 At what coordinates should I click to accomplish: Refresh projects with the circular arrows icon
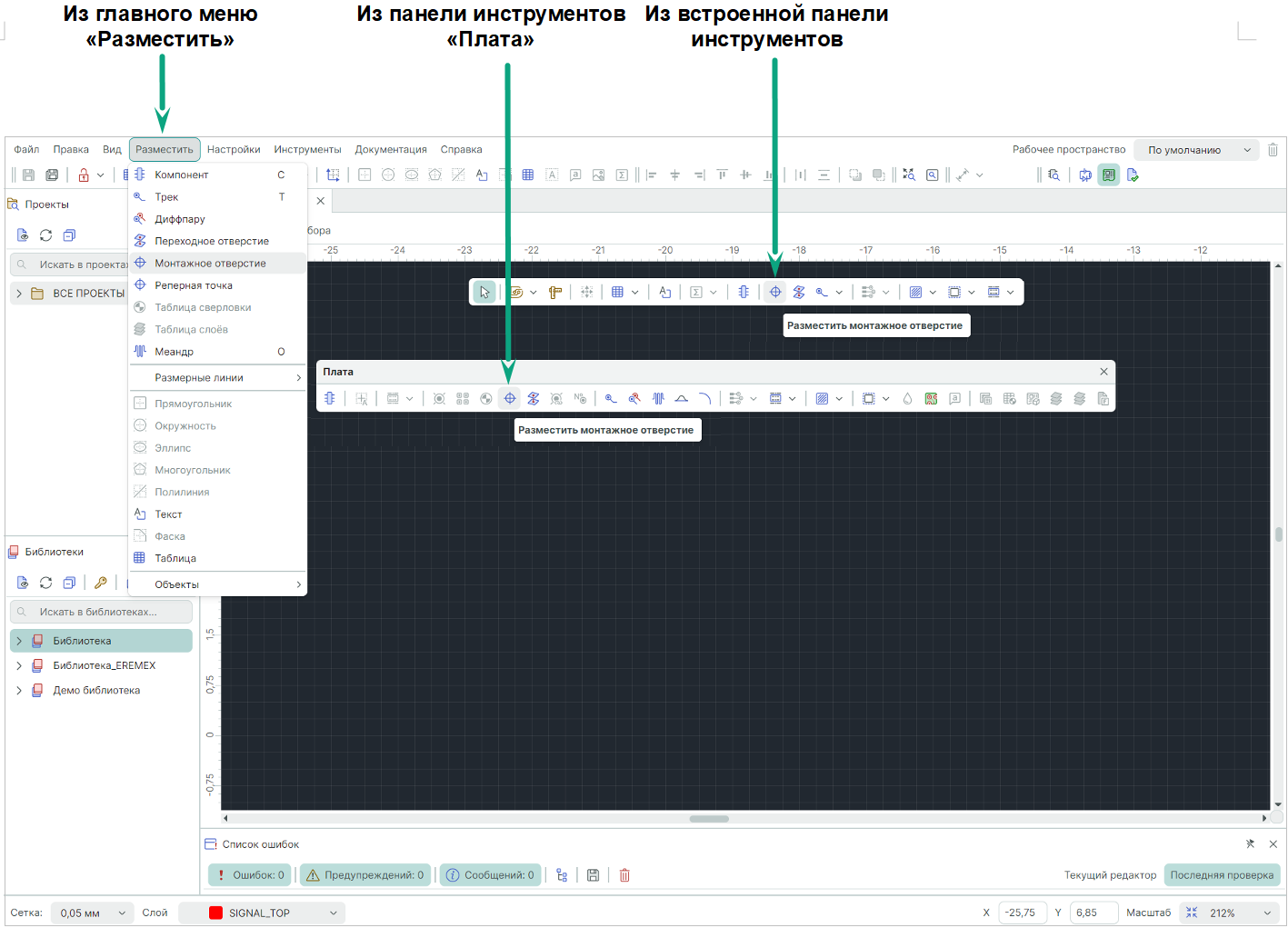(x=45, y=235)
